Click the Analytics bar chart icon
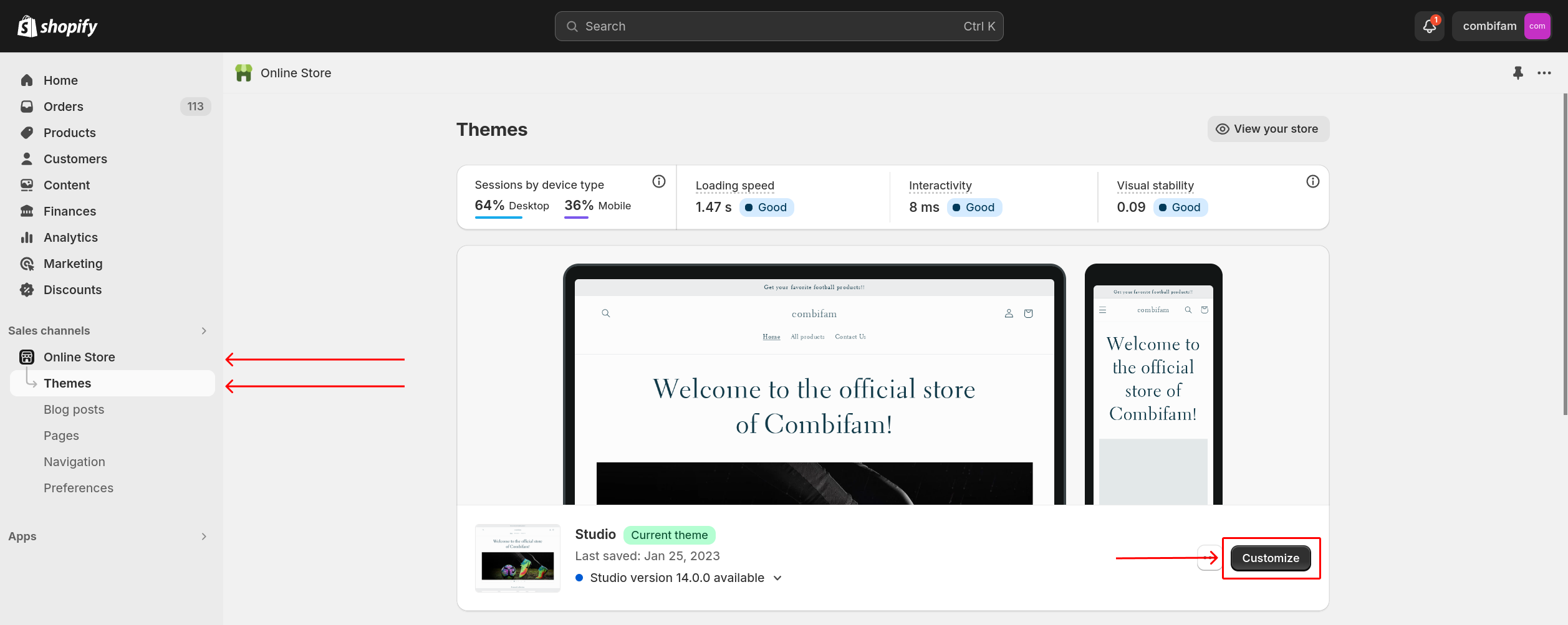Viewport: 1568px width, 625px height. [x=27, y=237]
